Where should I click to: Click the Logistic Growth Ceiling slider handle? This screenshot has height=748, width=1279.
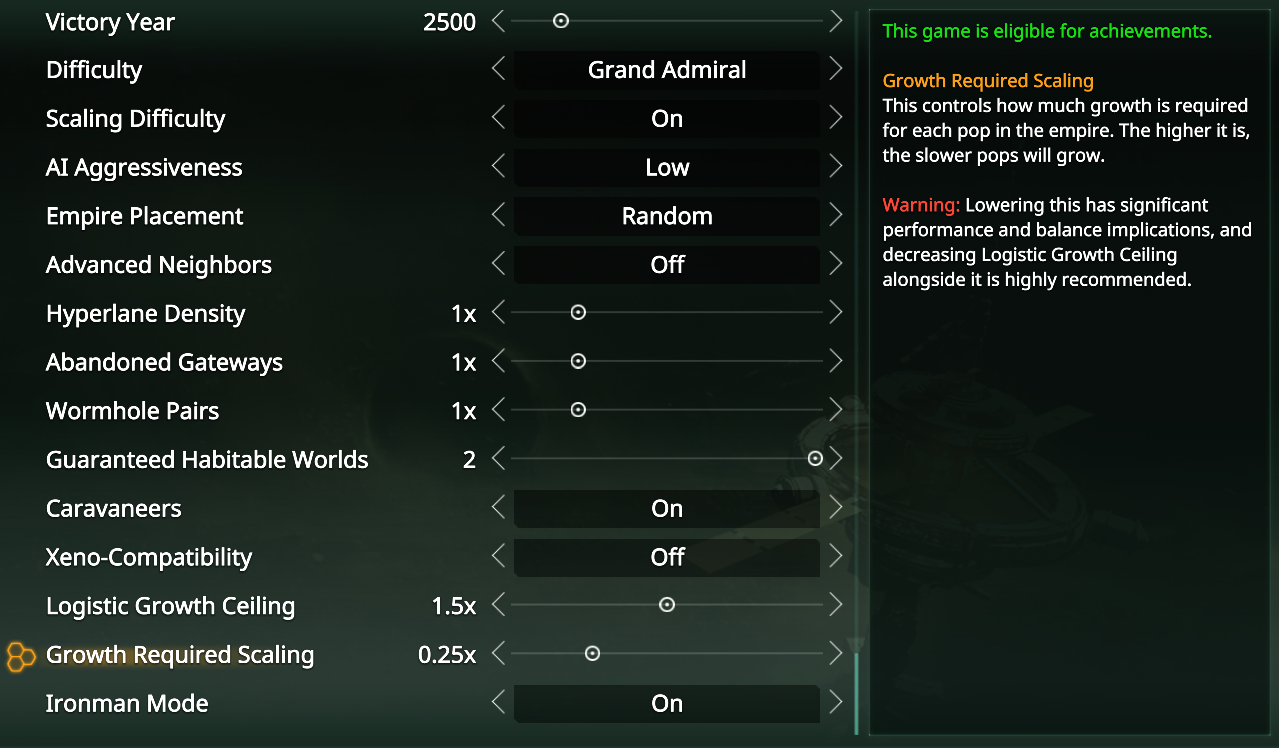tap(667, 604)
